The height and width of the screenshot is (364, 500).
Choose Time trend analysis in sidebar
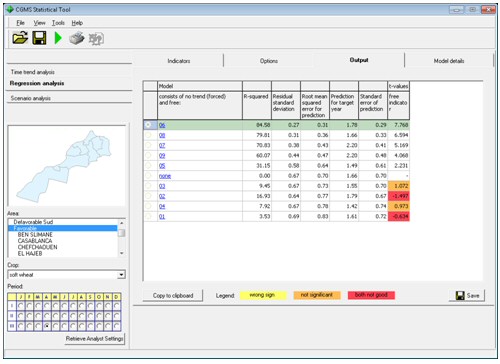33,72
